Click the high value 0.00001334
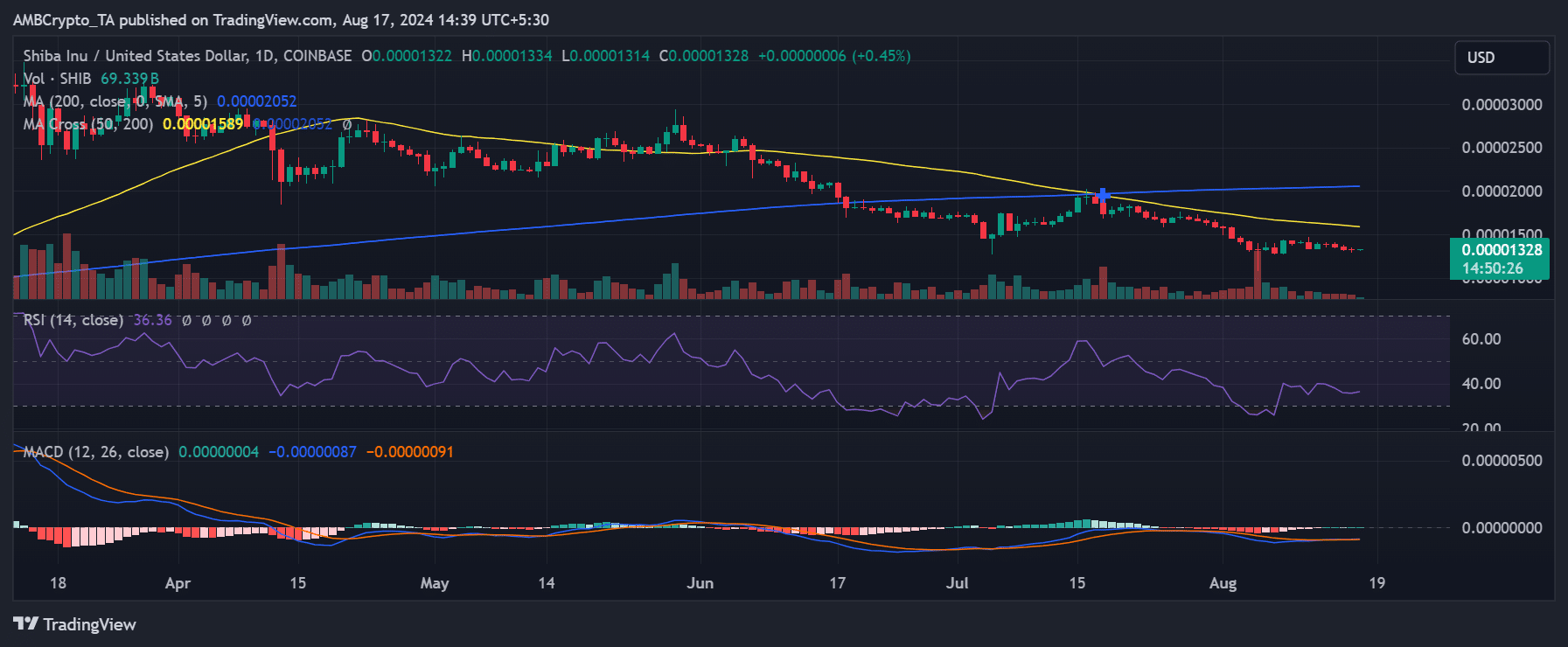1568x647 pixels. point(506,56)
